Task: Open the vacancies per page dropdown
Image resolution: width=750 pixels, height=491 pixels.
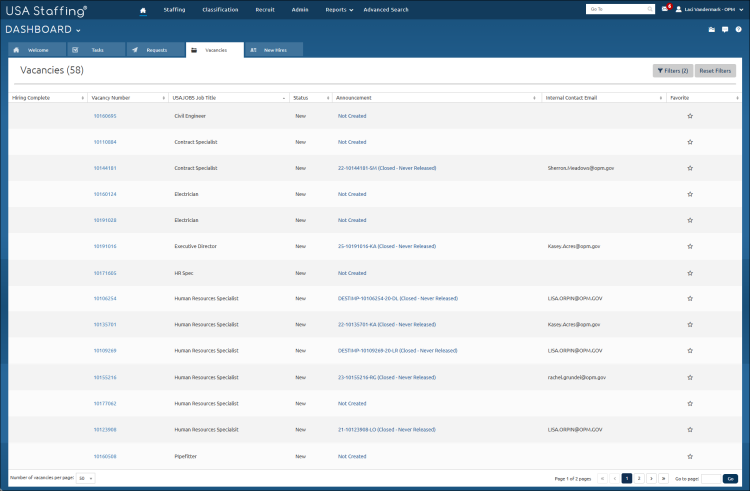Action: 86,478
